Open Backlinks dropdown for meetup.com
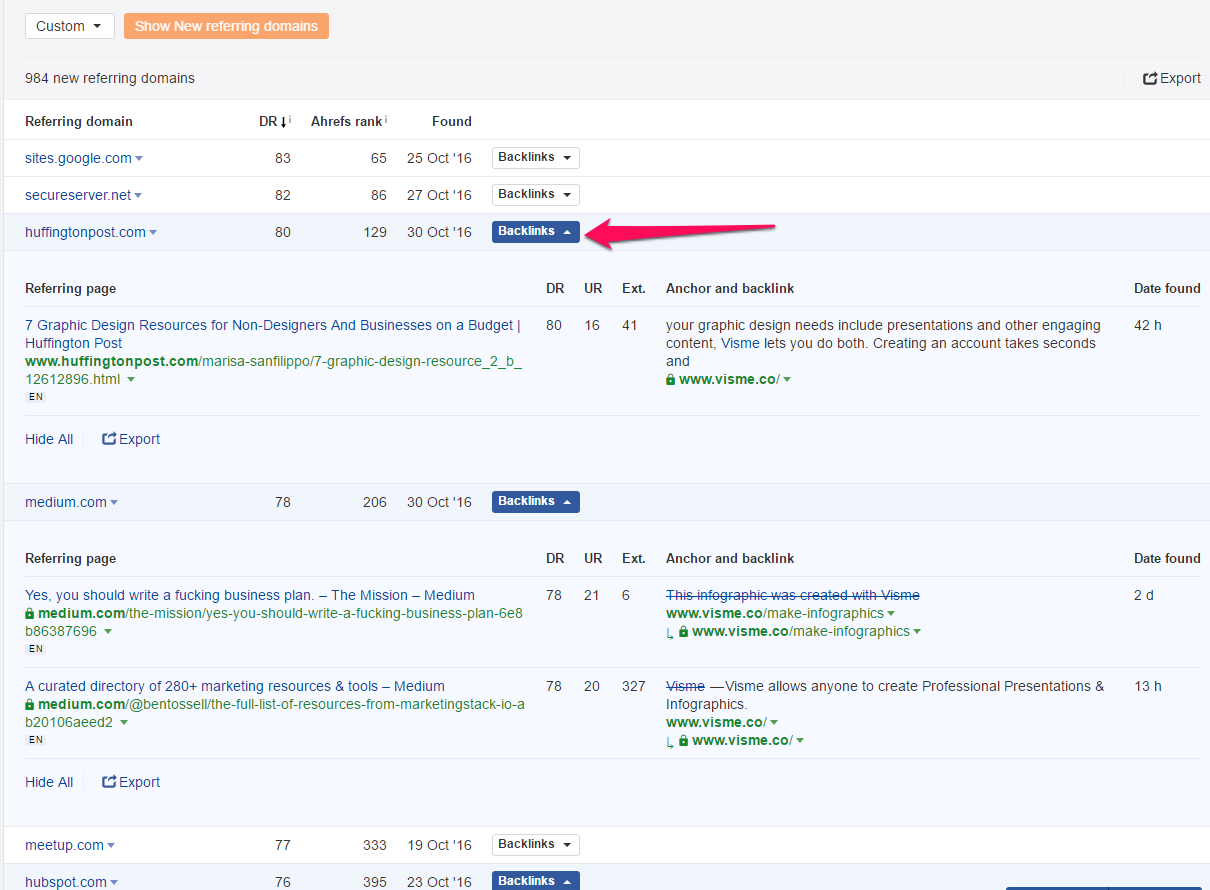 point(535,844)
